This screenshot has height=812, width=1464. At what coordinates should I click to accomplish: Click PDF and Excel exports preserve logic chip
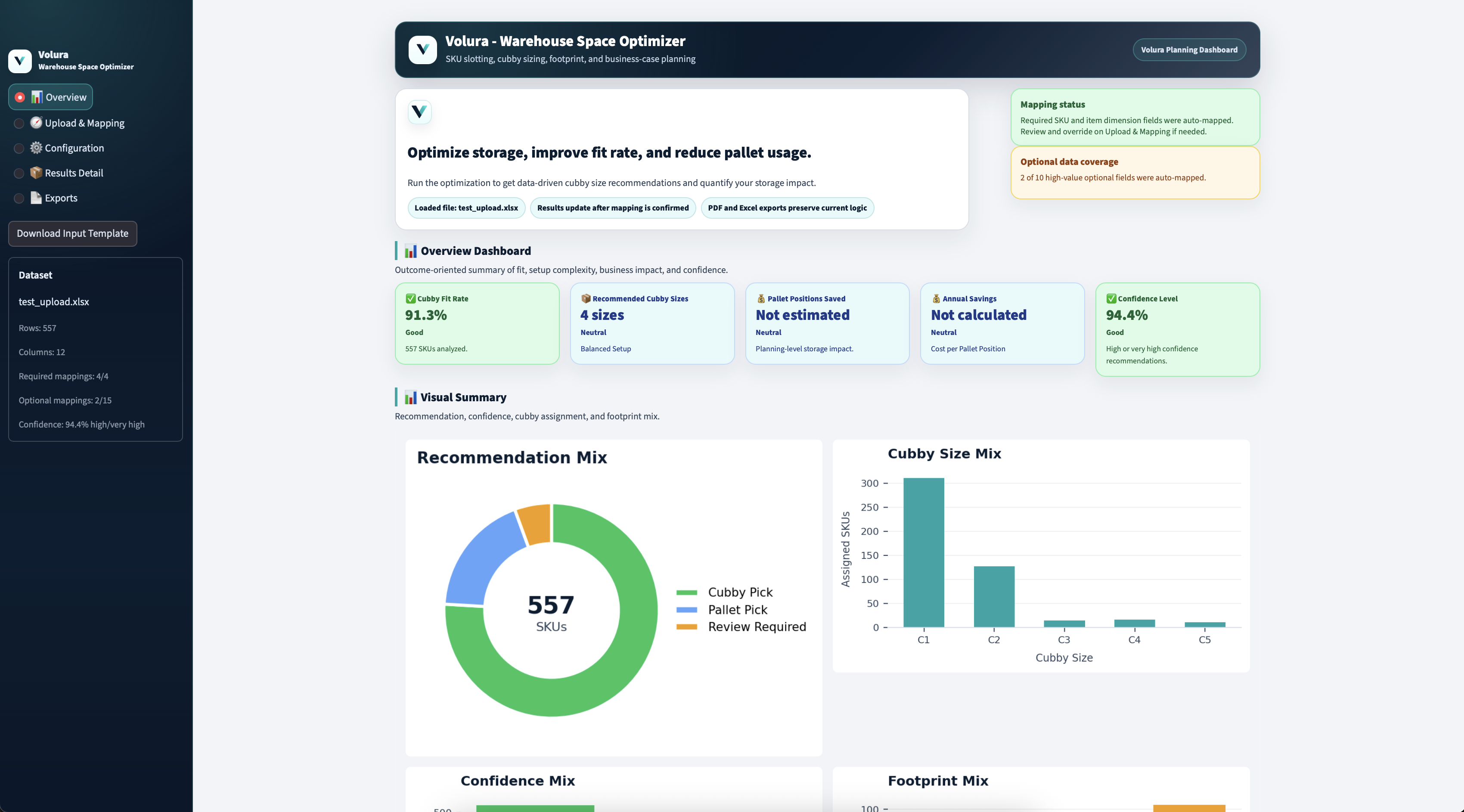click(x=787, y=208)
